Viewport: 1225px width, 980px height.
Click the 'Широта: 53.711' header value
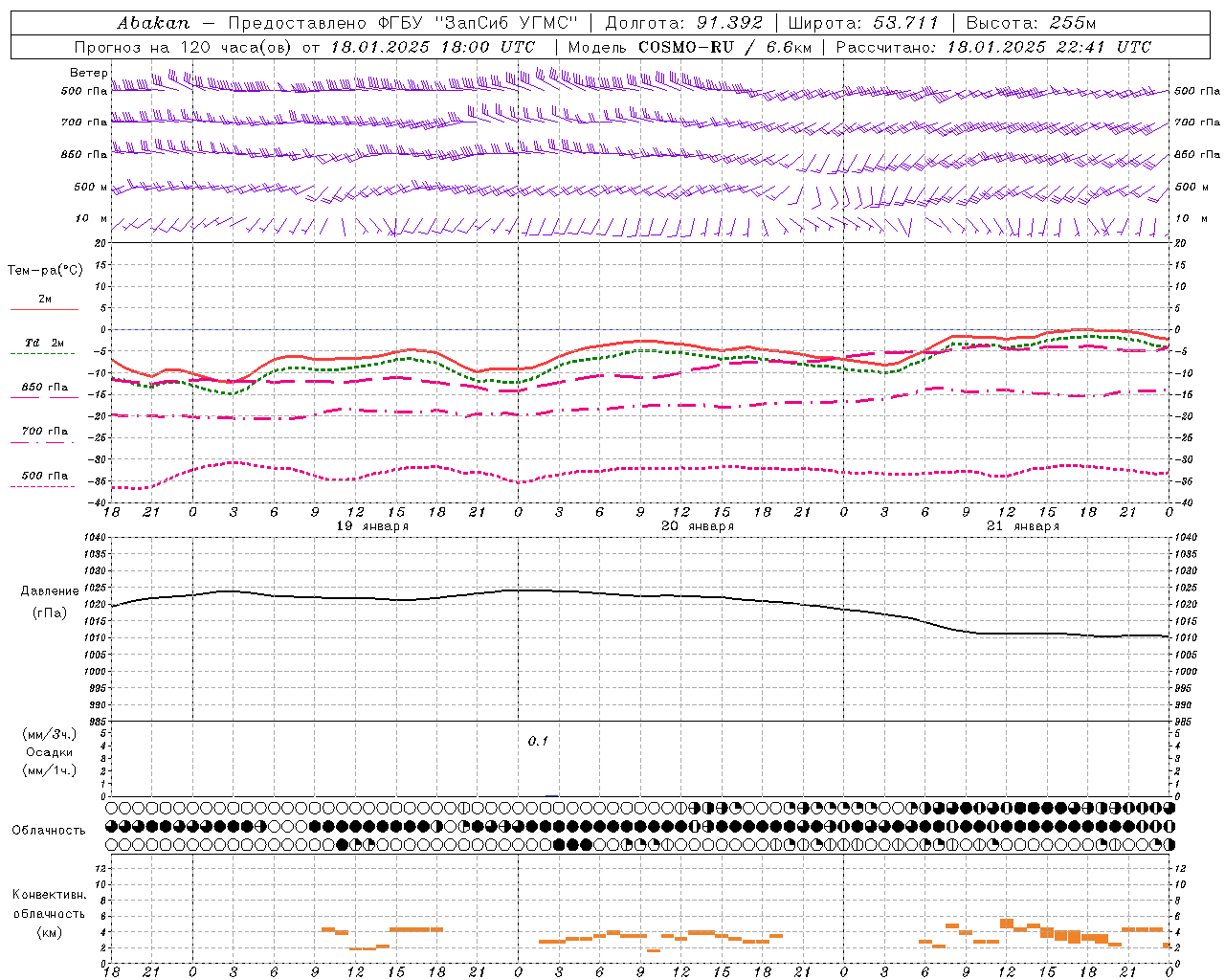pos(863,23)
